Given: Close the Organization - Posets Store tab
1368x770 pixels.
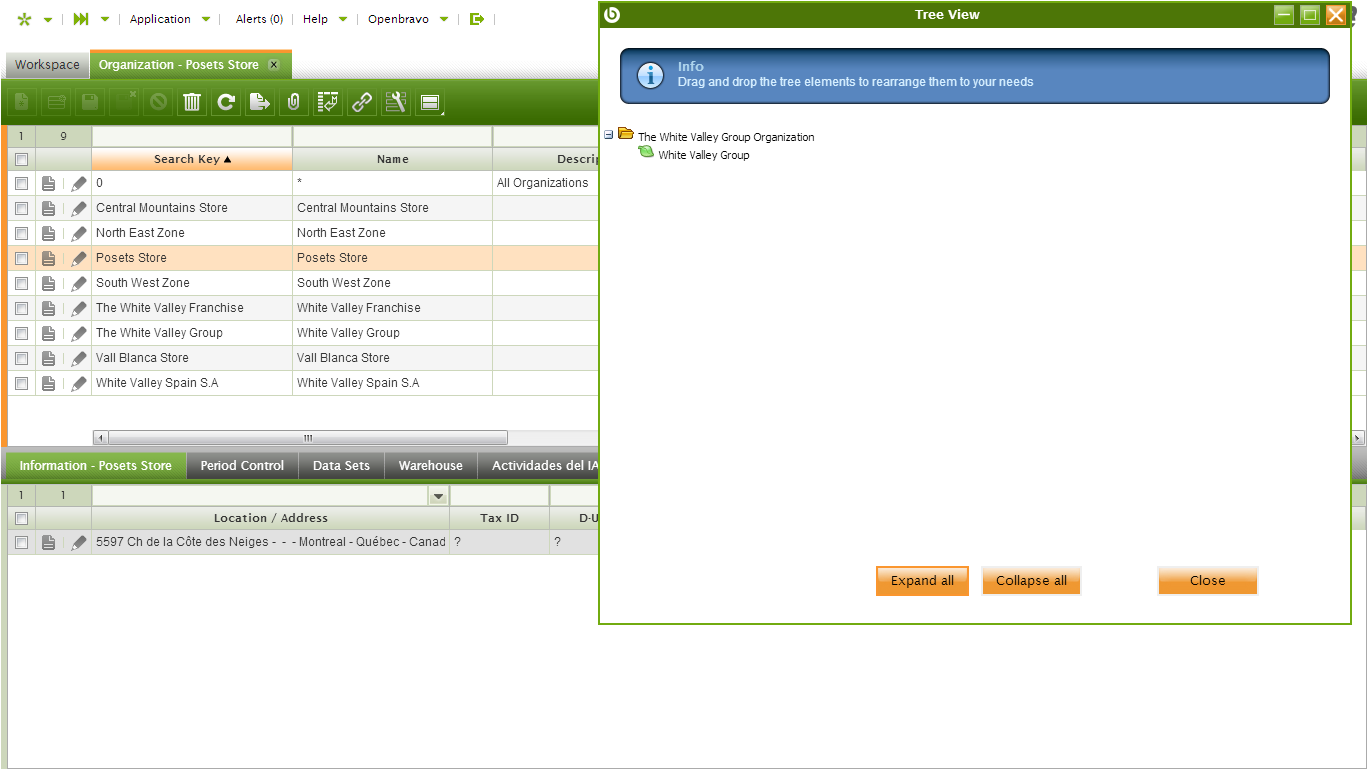Looking at the screenshot, I should (x=274, y=65).
